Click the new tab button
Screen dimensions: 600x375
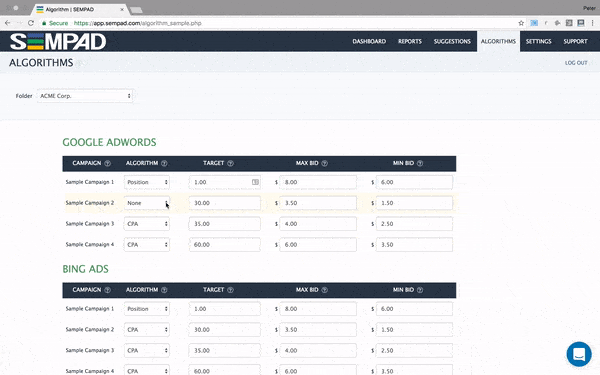136,10
